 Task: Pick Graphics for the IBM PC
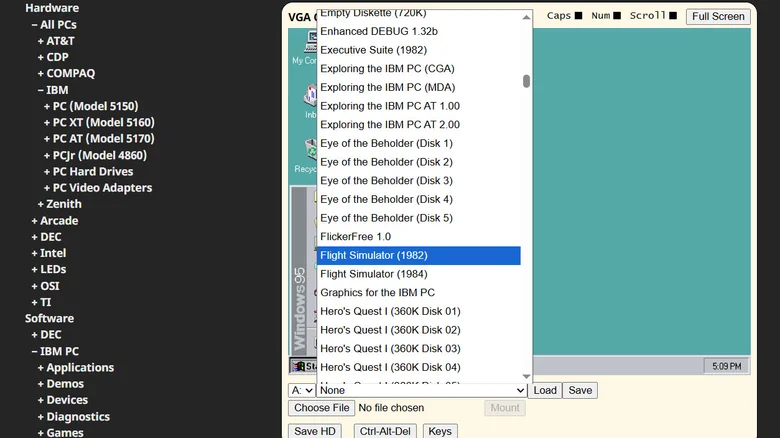tap(377, 293)
